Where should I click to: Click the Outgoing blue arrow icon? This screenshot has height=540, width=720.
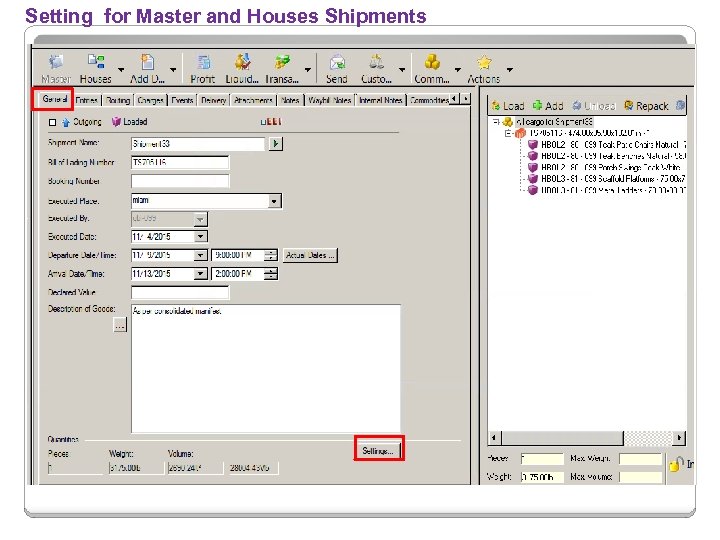(66, 122)
